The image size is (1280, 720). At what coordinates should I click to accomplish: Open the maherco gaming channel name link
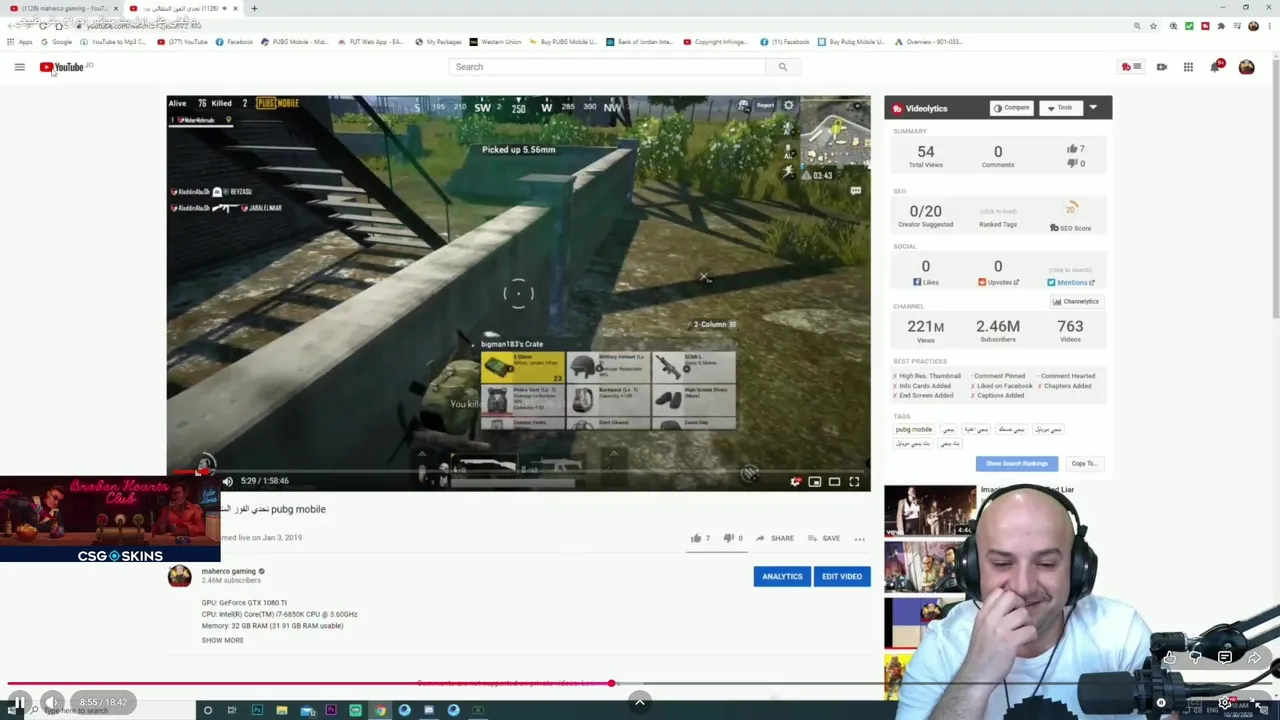pyautogui.click(x=228, y=571)
